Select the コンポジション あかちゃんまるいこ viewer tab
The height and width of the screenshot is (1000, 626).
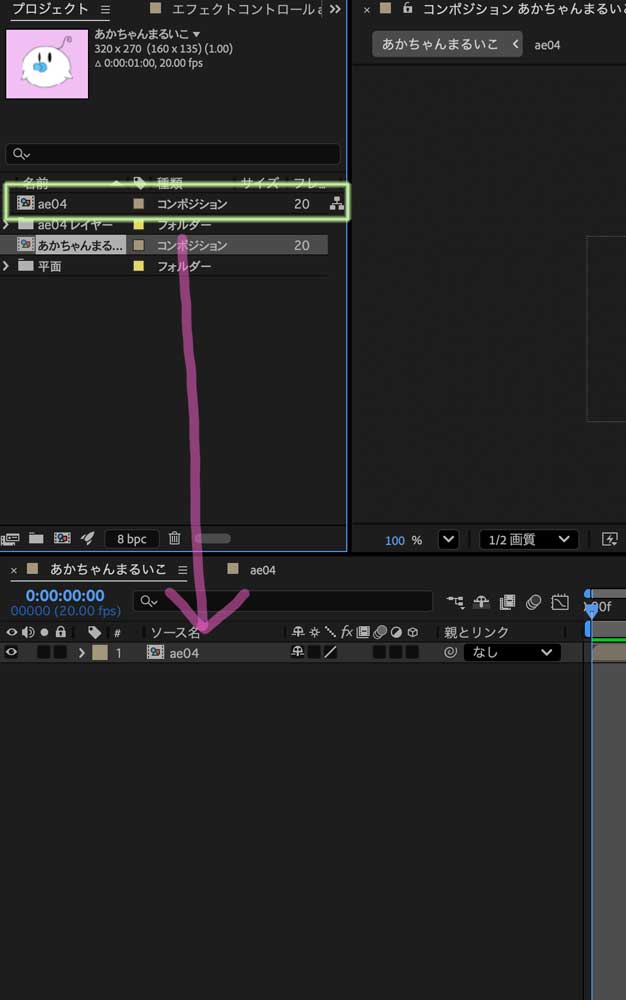point(523,9)
